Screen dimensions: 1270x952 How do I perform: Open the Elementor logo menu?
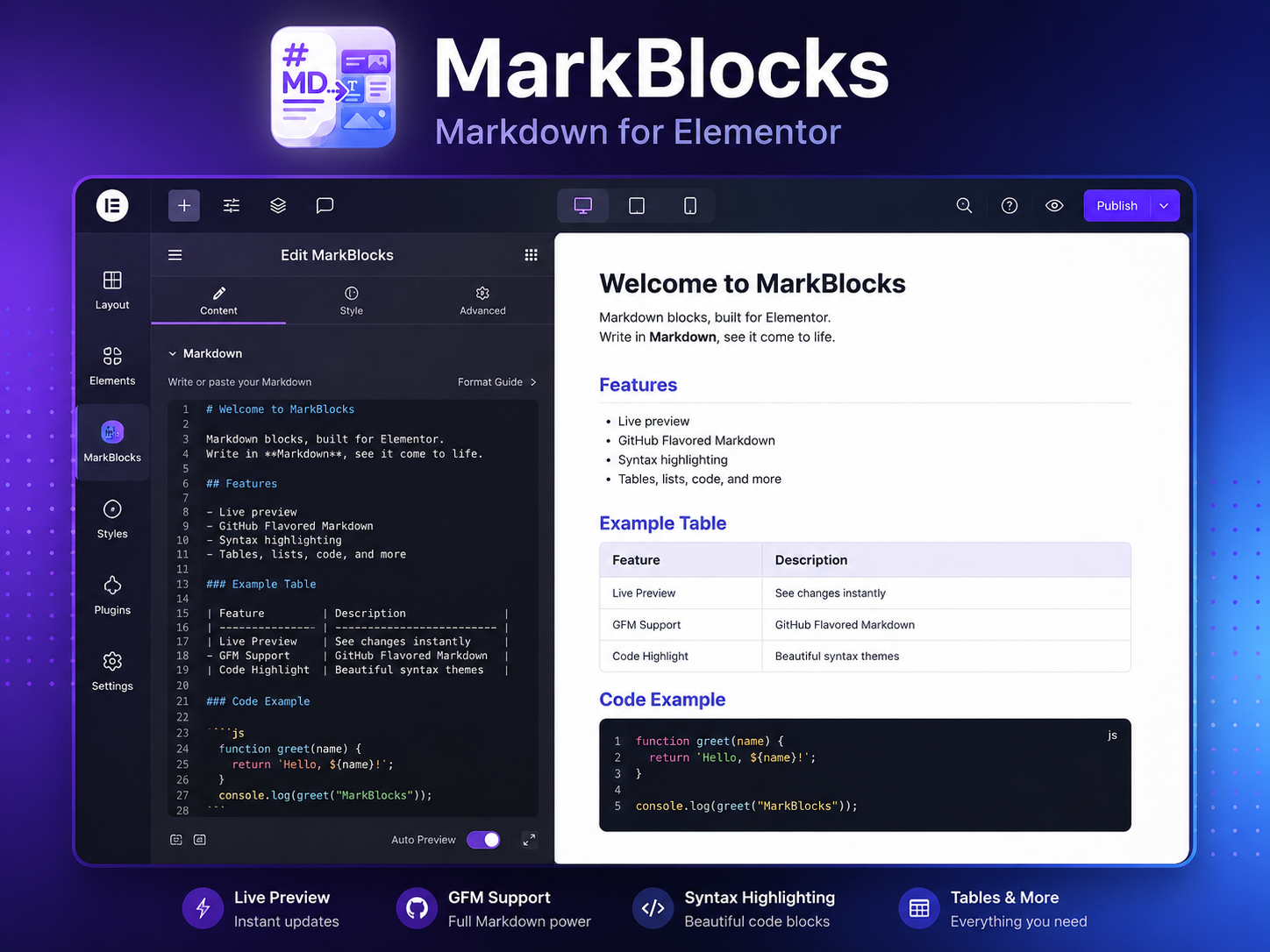click(x=112, y=206)
